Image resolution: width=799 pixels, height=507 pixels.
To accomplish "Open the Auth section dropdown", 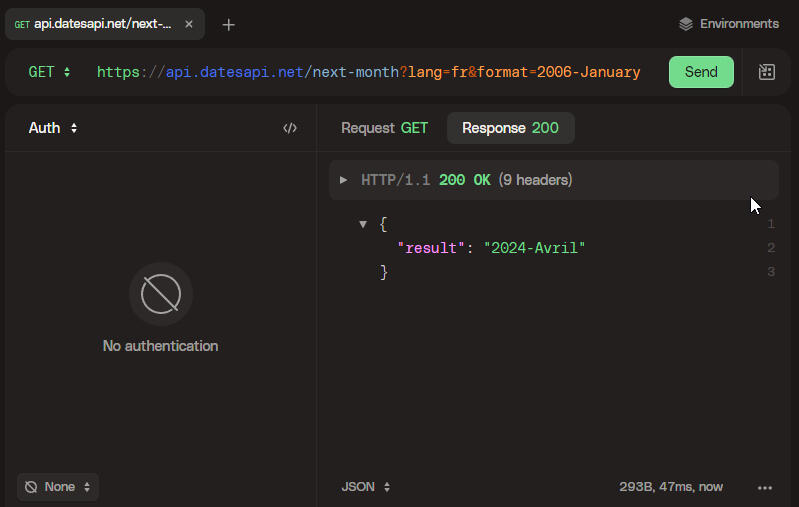I will point(53,128).
